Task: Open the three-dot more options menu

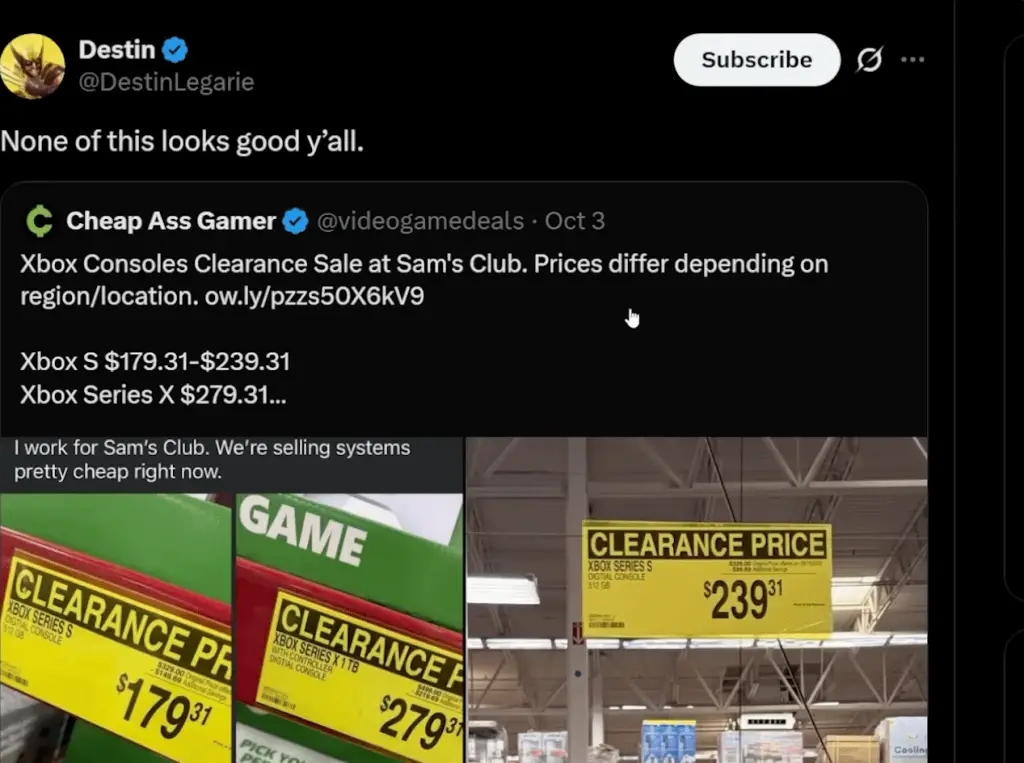Action: point(912,59)
